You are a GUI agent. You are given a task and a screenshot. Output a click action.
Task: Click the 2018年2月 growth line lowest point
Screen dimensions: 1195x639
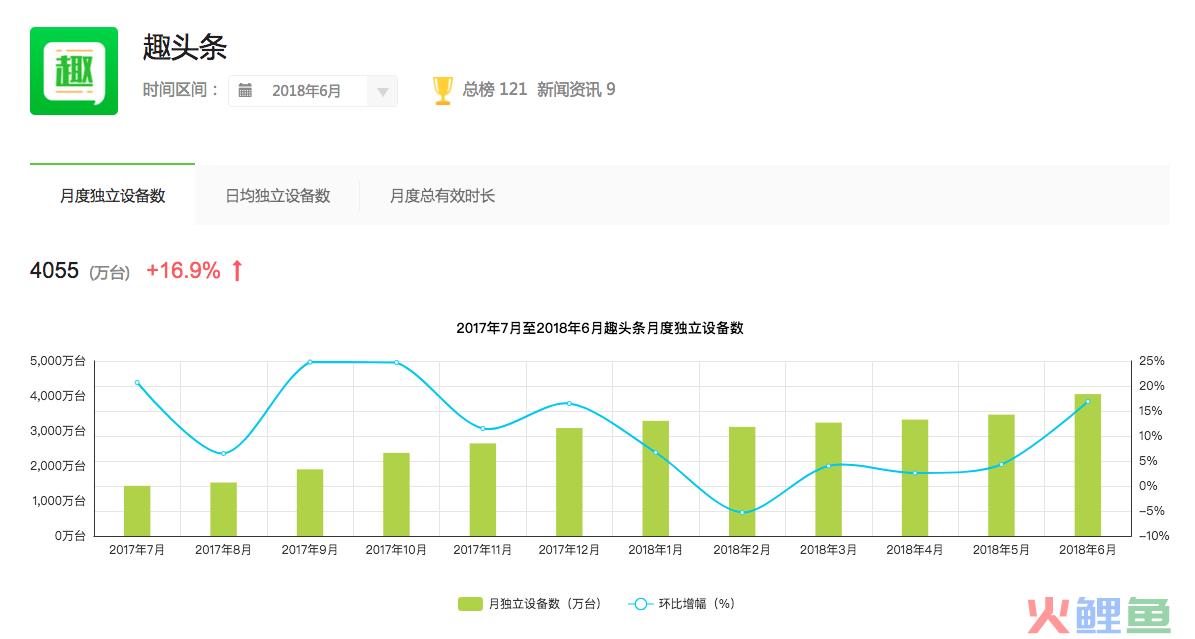pos(742,512)
